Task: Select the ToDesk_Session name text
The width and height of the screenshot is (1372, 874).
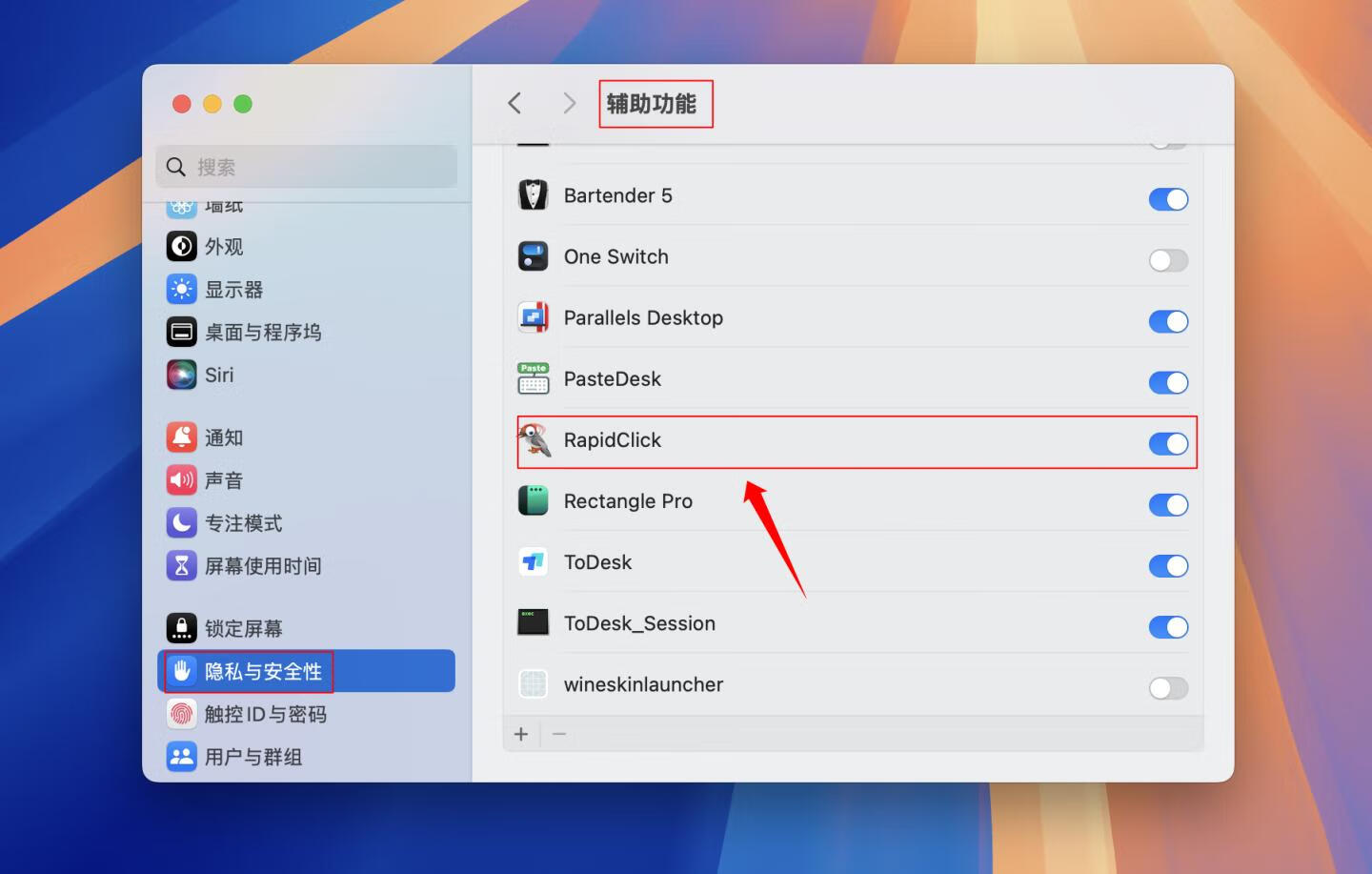Action: 639,623
